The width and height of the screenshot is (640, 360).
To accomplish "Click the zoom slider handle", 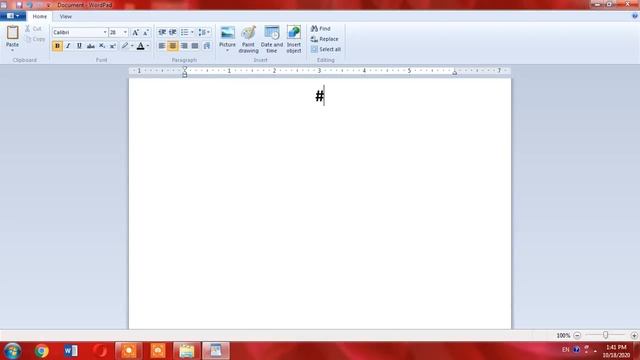I will (606, 335).
